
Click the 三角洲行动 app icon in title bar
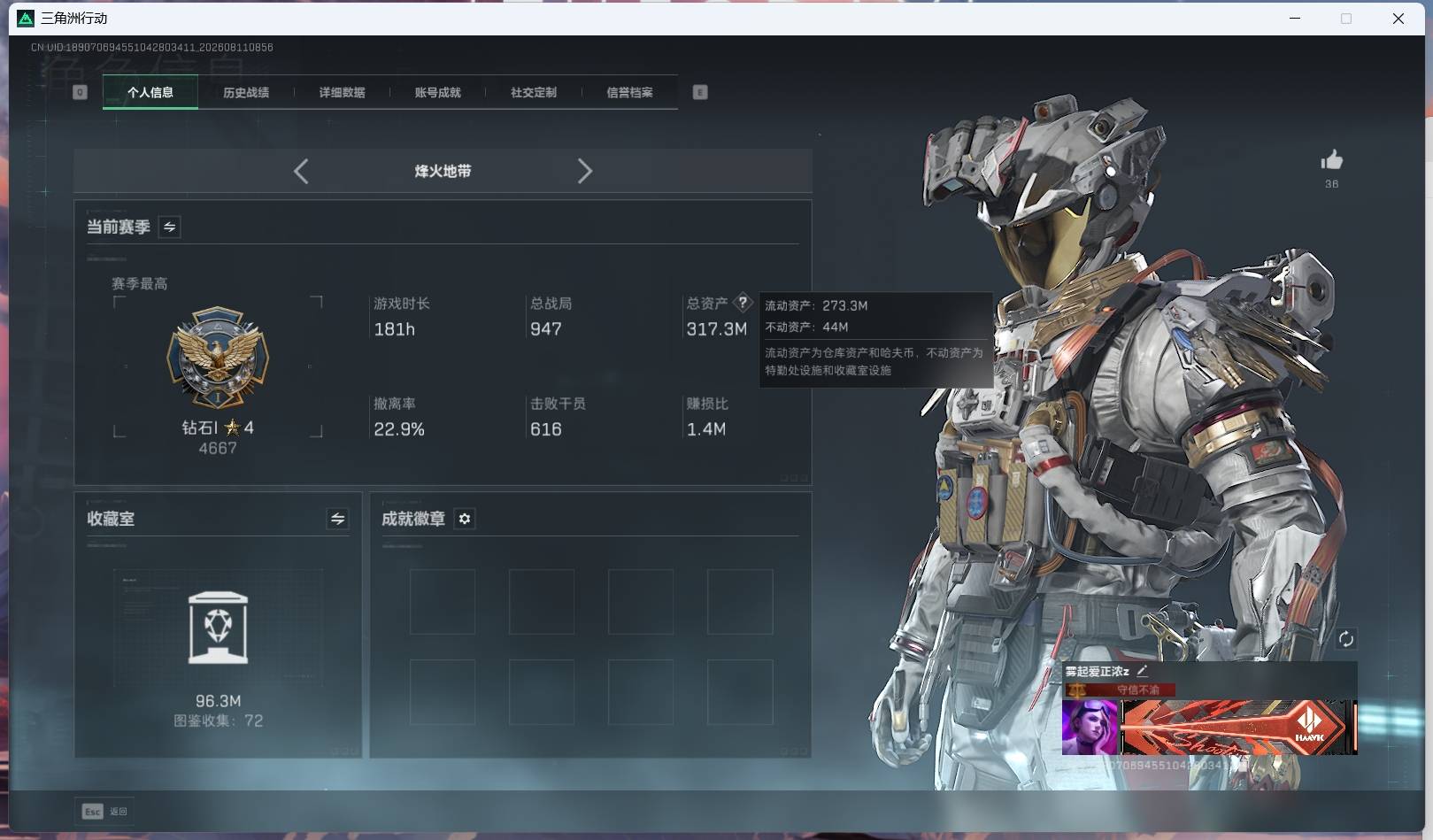click(x=26, y=18)
